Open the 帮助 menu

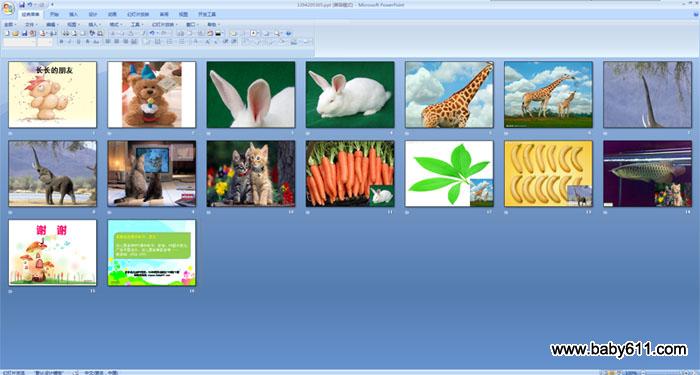point(212,25)
